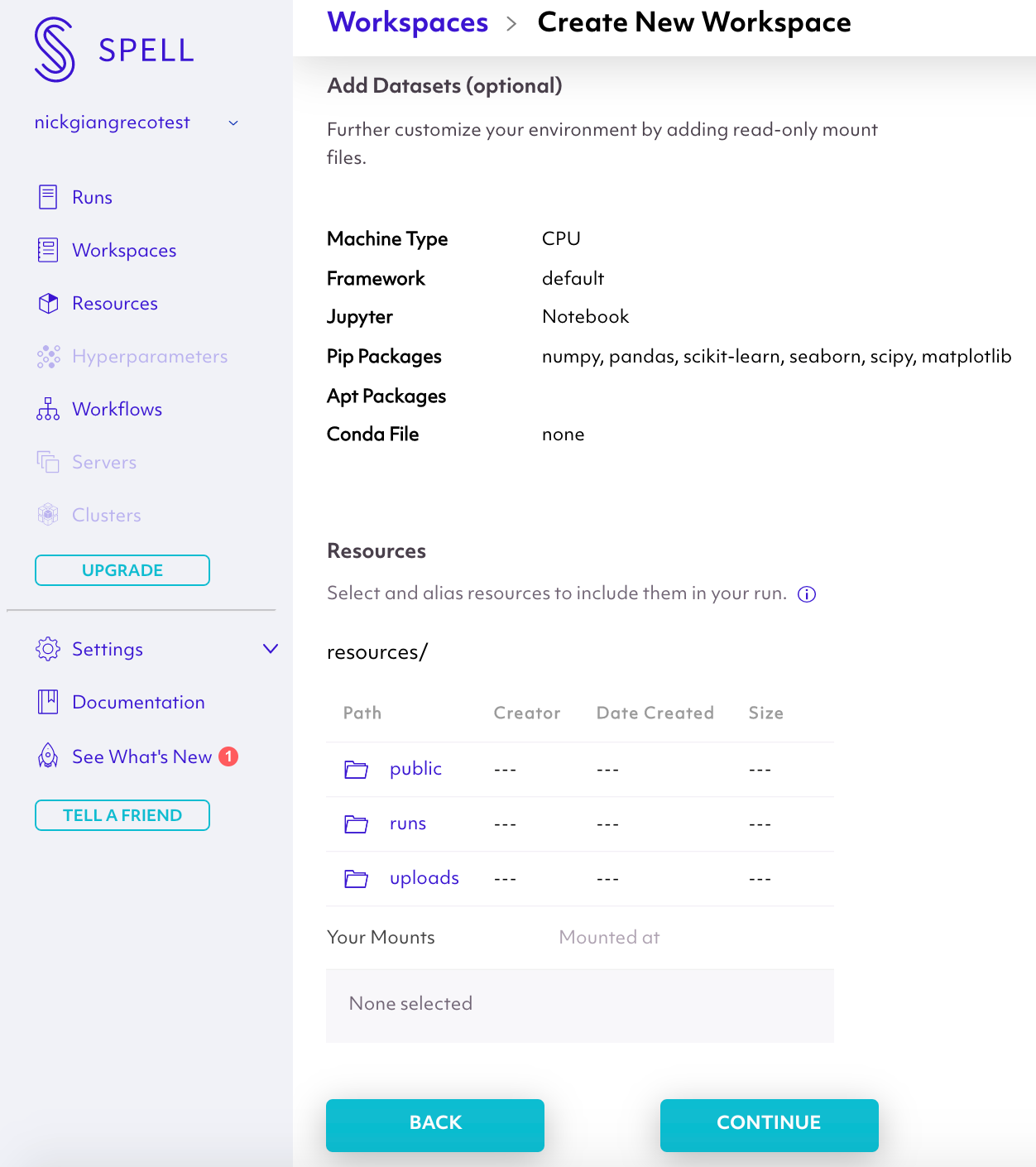Click the Spell logo icon

coord(55,50)
